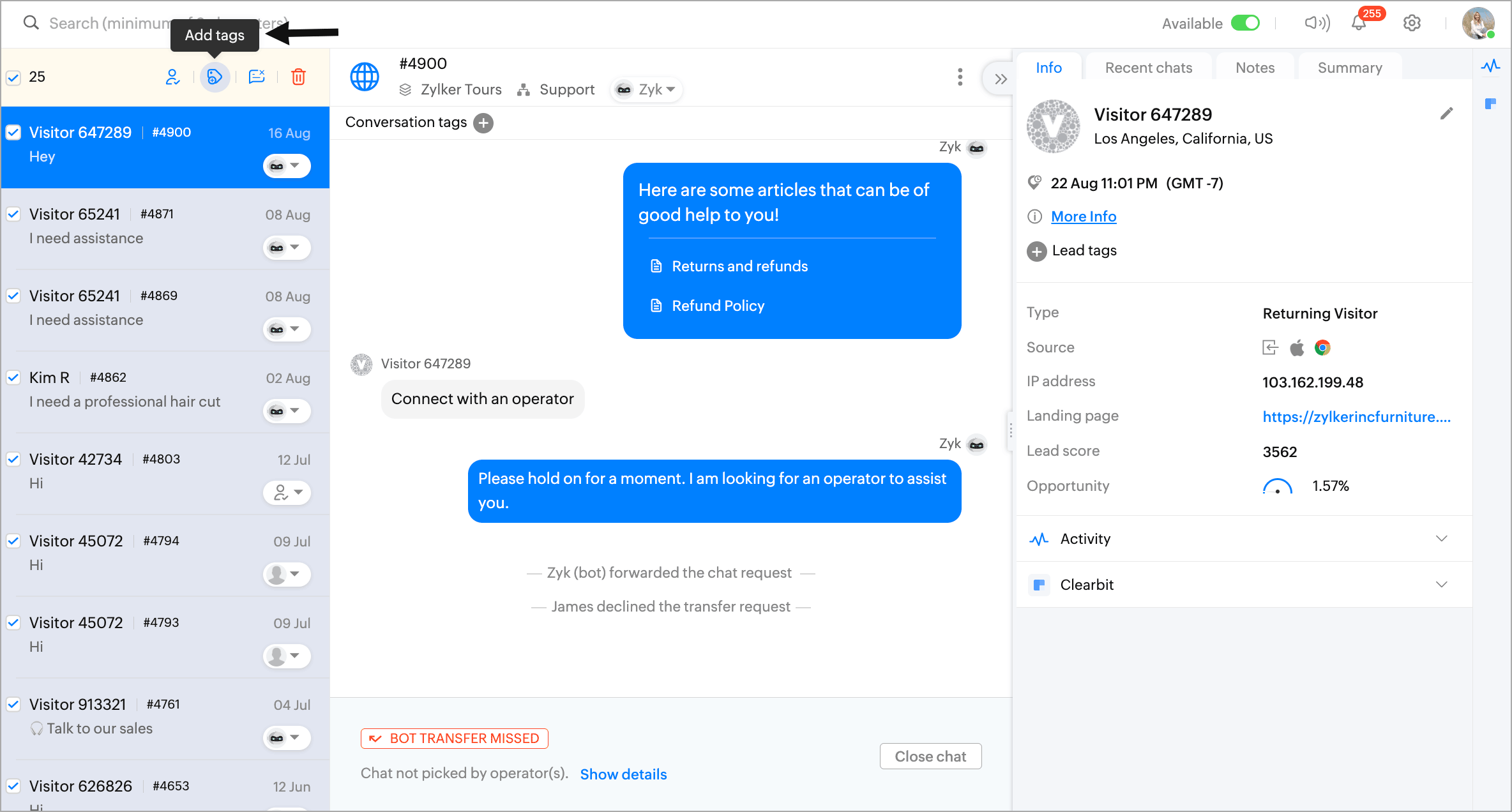Click the Show details link
The image size is (1512, 812).
point(623,774)
